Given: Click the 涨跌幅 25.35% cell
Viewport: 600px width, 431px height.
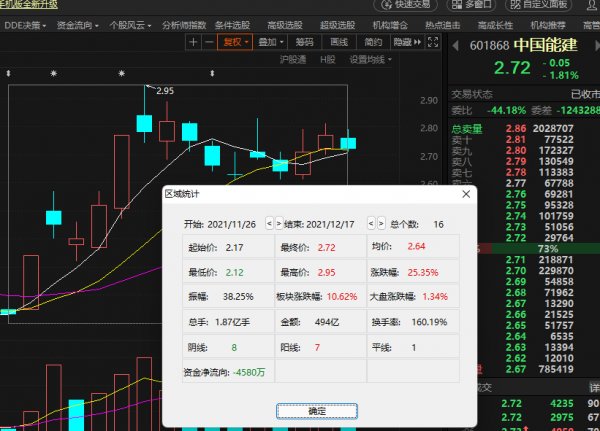Looking at the screenshot, I should (413, 272).
